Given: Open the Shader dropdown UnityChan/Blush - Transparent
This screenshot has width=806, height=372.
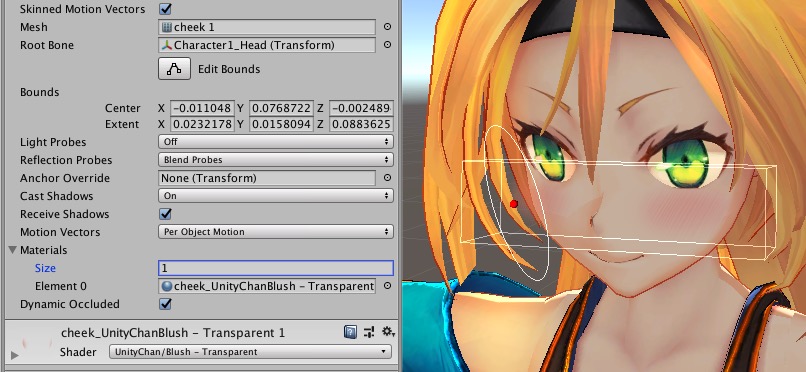Looking at the screenshot, I should pos(250,352).
